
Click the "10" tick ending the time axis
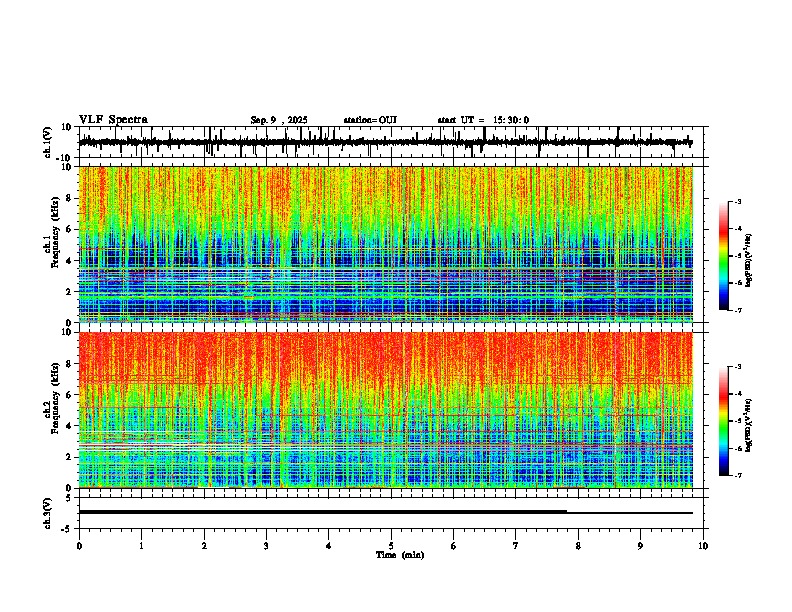[703, 546]
